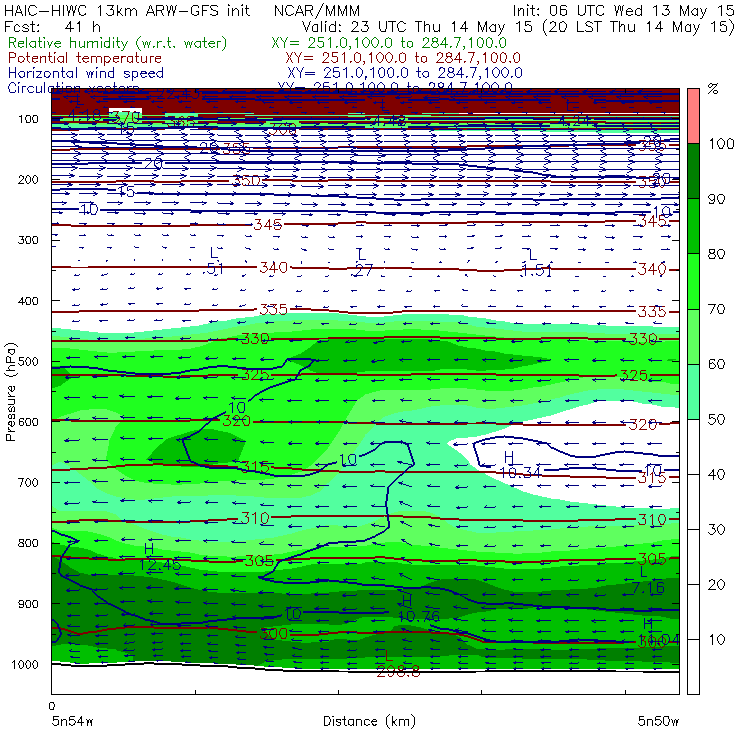Click the red 'XY= 251.0,100.0 to 284.7,100.0' text
The image size is (740, 740).
(x=403, y=58)
